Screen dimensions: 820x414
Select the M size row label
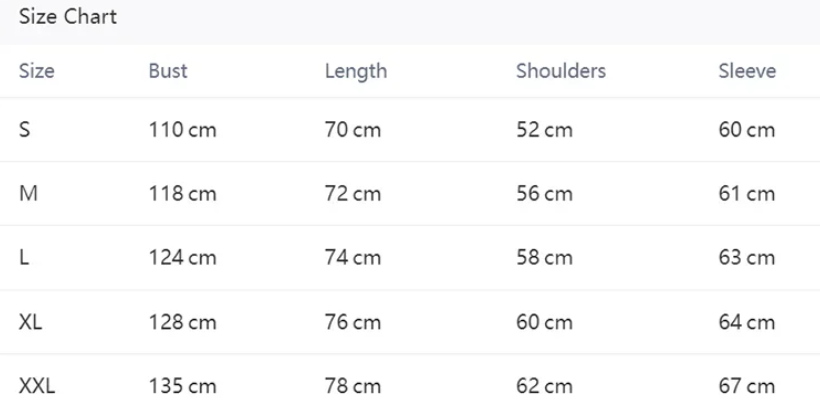point(28,194)
